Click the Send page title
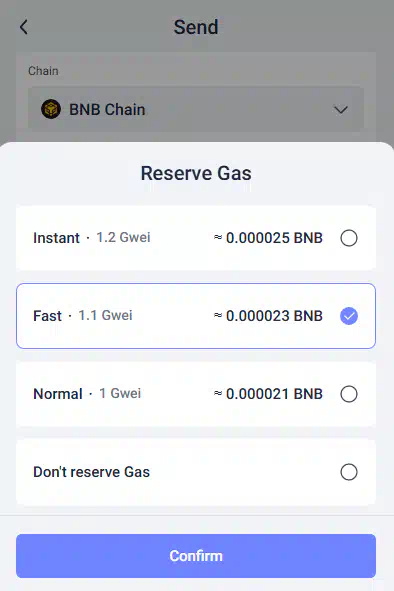Image resolution: width=394 pixels, height=591 pixels. (x=196, y=27)
